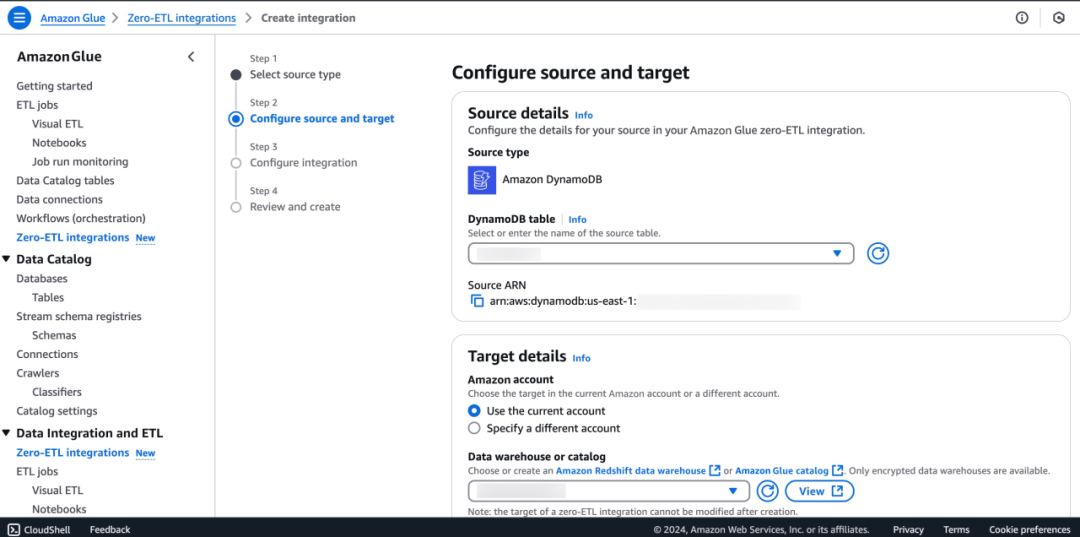
Task: Click the Source ARN value text
Action: point(644,302)
